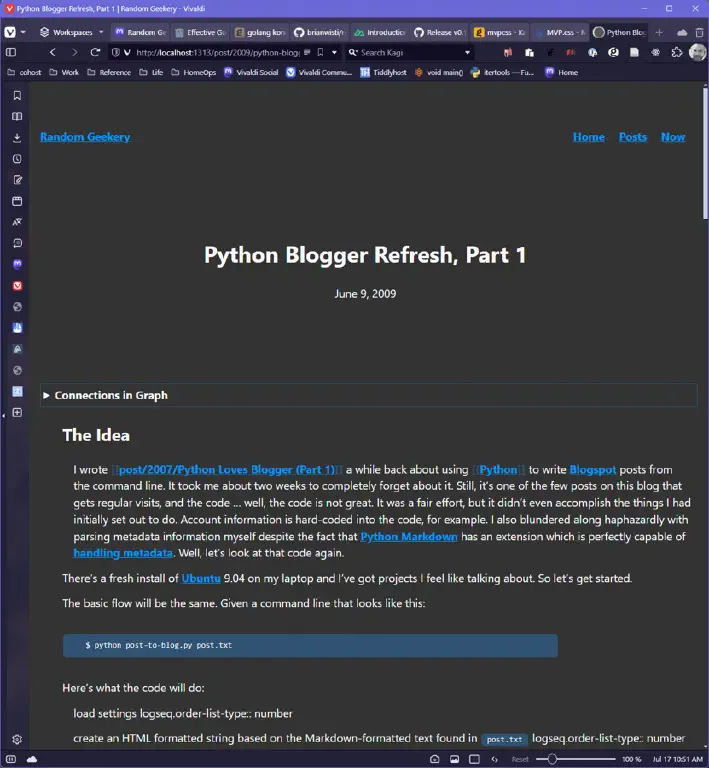Expand Connections in Graph section
The height and width of the screenshot is (768, 709).
[369, 395]
